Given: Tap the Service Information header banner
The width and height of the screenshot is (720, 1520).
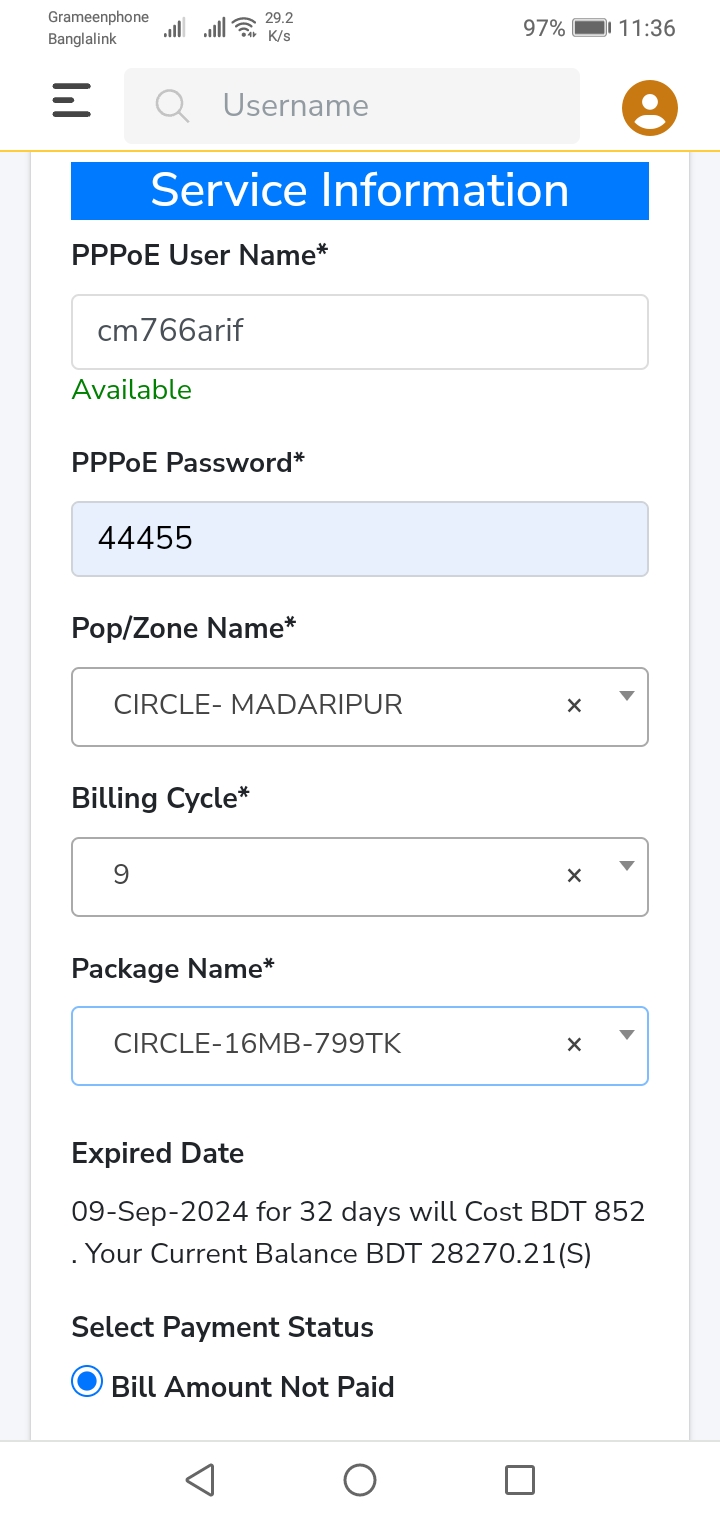Looking at the screenshot, I should click(360, 190).
